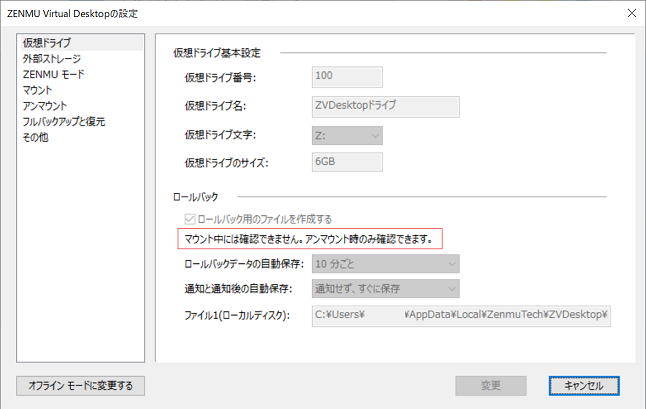Image resolution: width=646 pixels, height=409 pixels.
Task: Click the 仮想ドライブ名 text field
Action: [x=385, y=105]
